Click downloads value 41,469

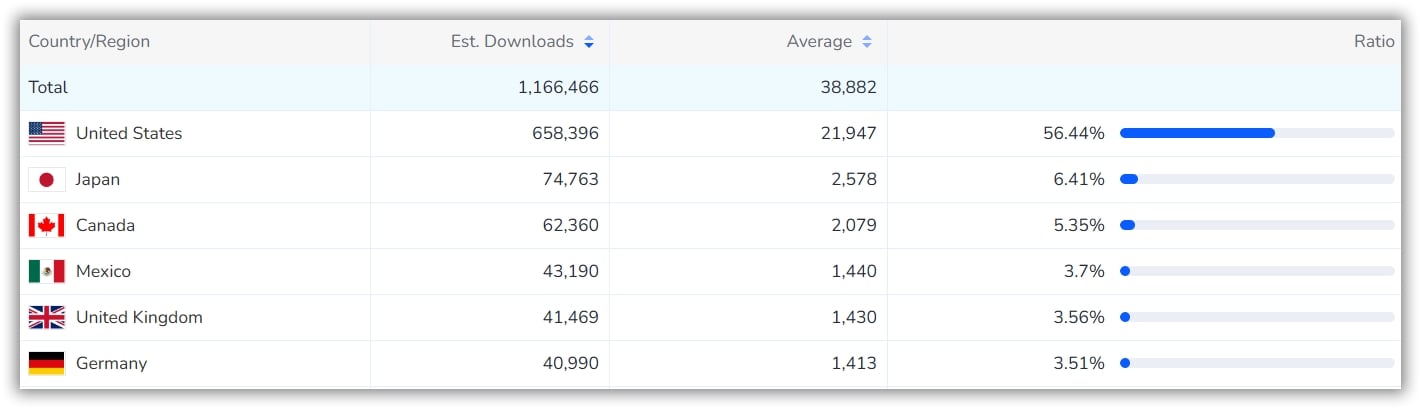[x=570, y=317]
